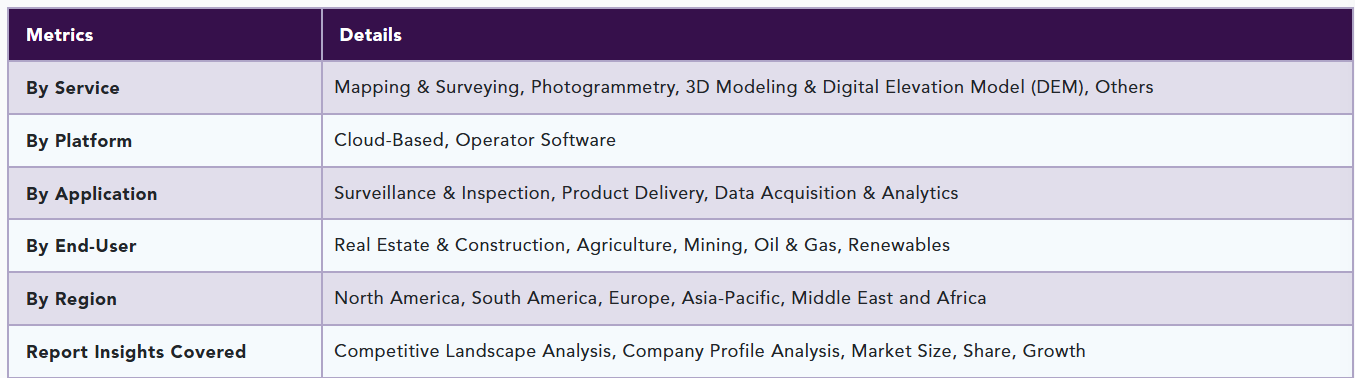The width and height of the screenshot is (1355, 378).
Task: Click the Mapping & Surveying text
Action: coord(427,87)
